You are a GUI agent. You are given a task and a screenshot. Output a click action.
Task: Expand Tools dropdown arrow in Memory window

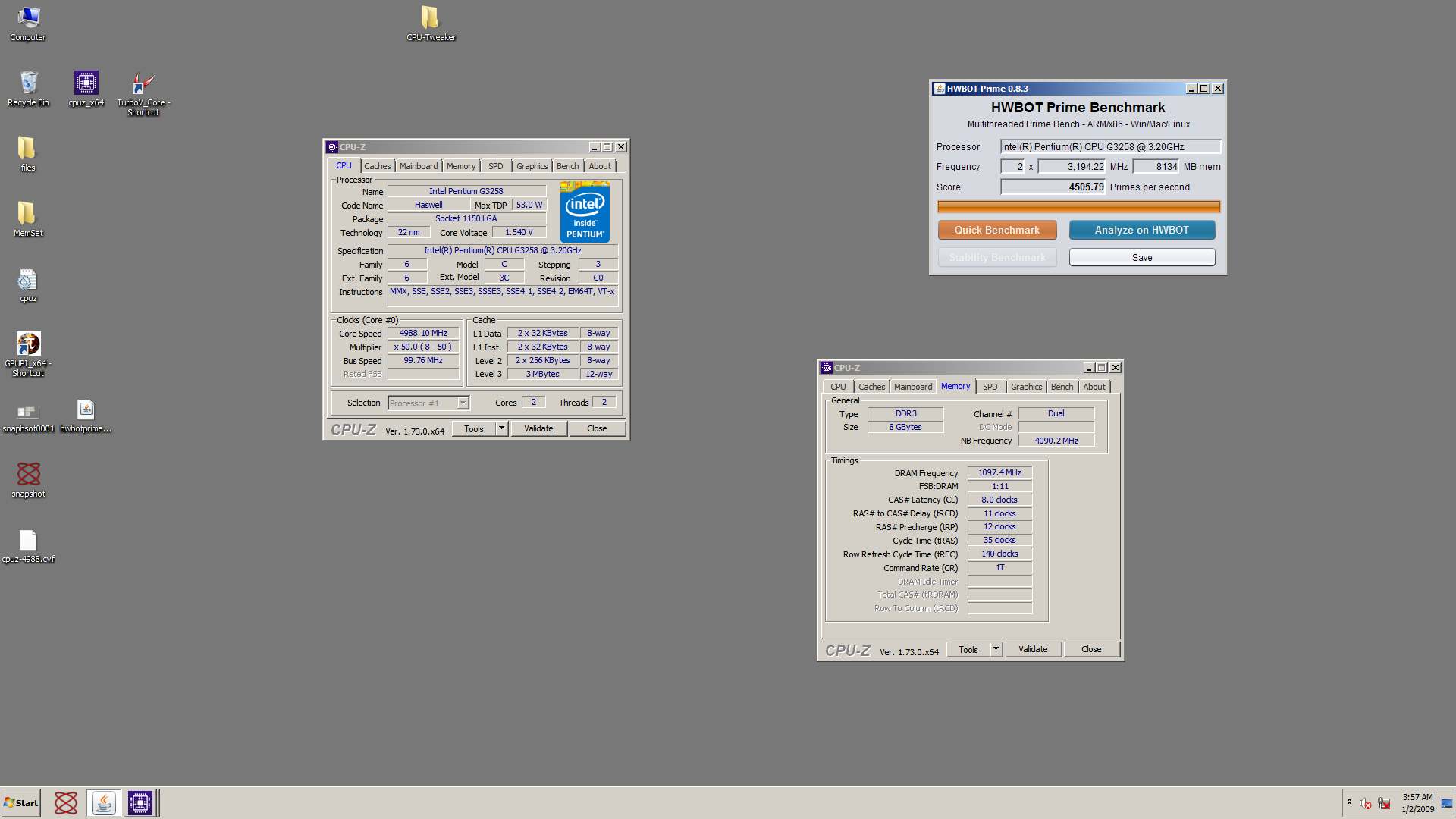tap(996, 649)
